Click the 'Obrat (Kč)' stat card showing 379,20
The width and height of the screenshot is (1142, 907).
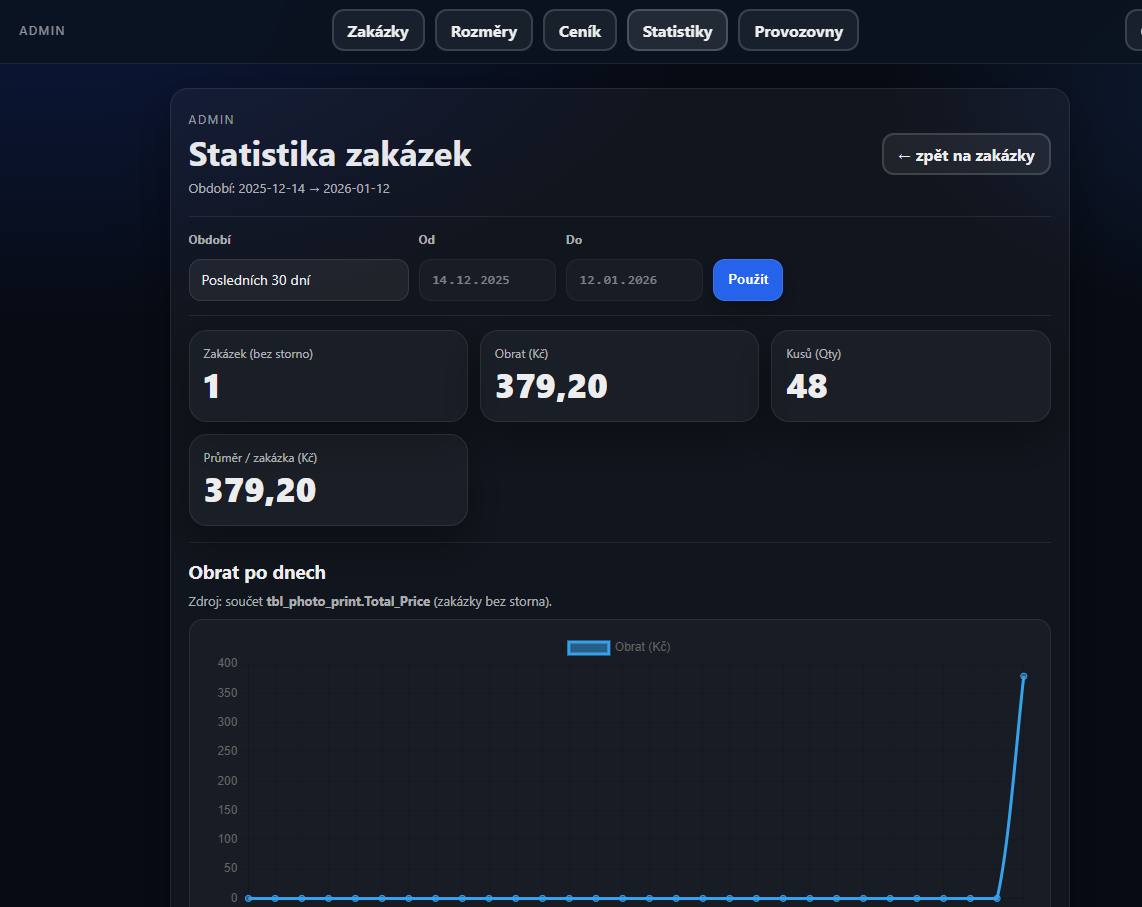619,376
